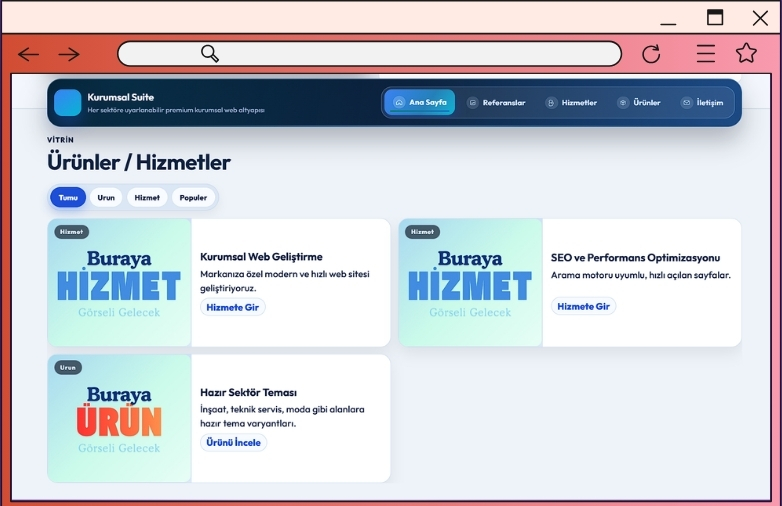Open SEO ve Performans Optimizasyonu thumbnail image

pyautogui.click(x=470, y=283)
